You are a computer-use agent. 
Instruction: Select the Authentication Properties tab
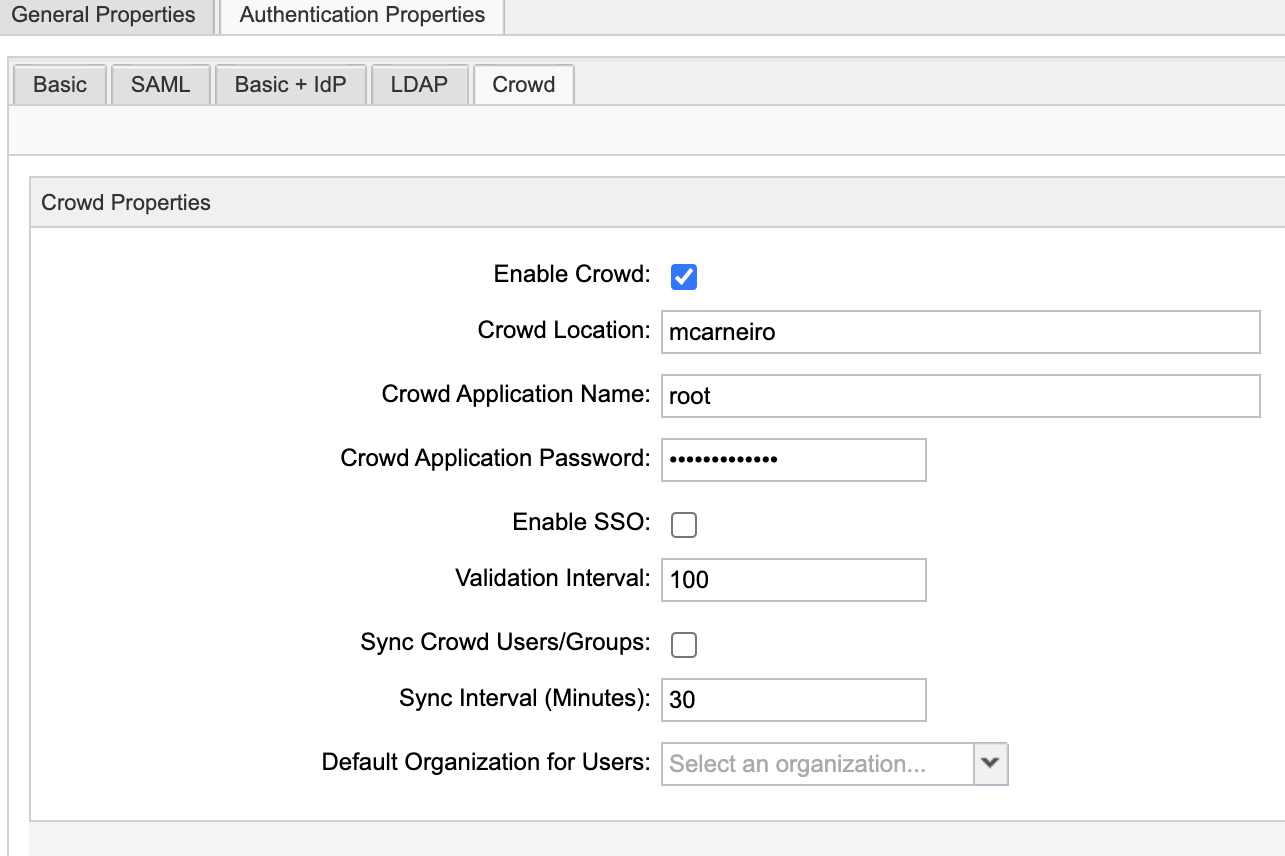point(362,16)
